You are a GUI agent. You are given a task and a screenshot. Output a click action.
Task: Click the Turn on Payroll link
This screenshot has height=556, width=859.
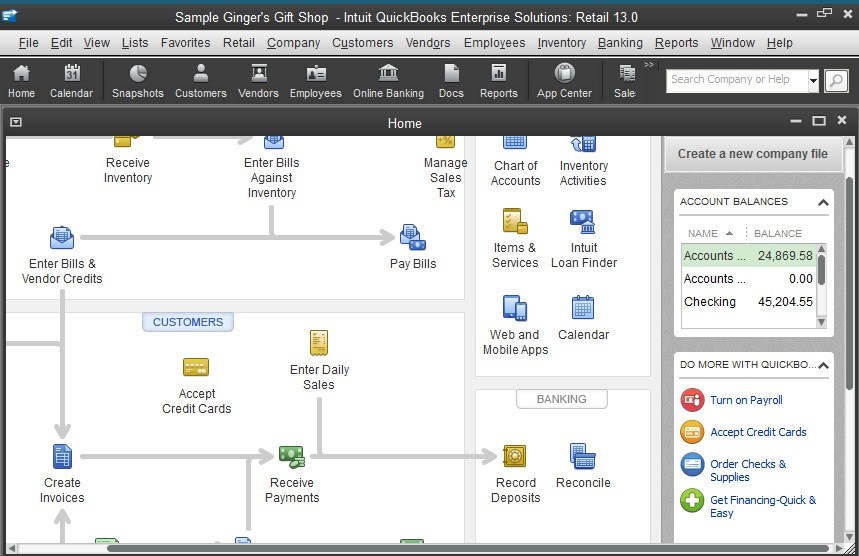click(x=746, y=400)
